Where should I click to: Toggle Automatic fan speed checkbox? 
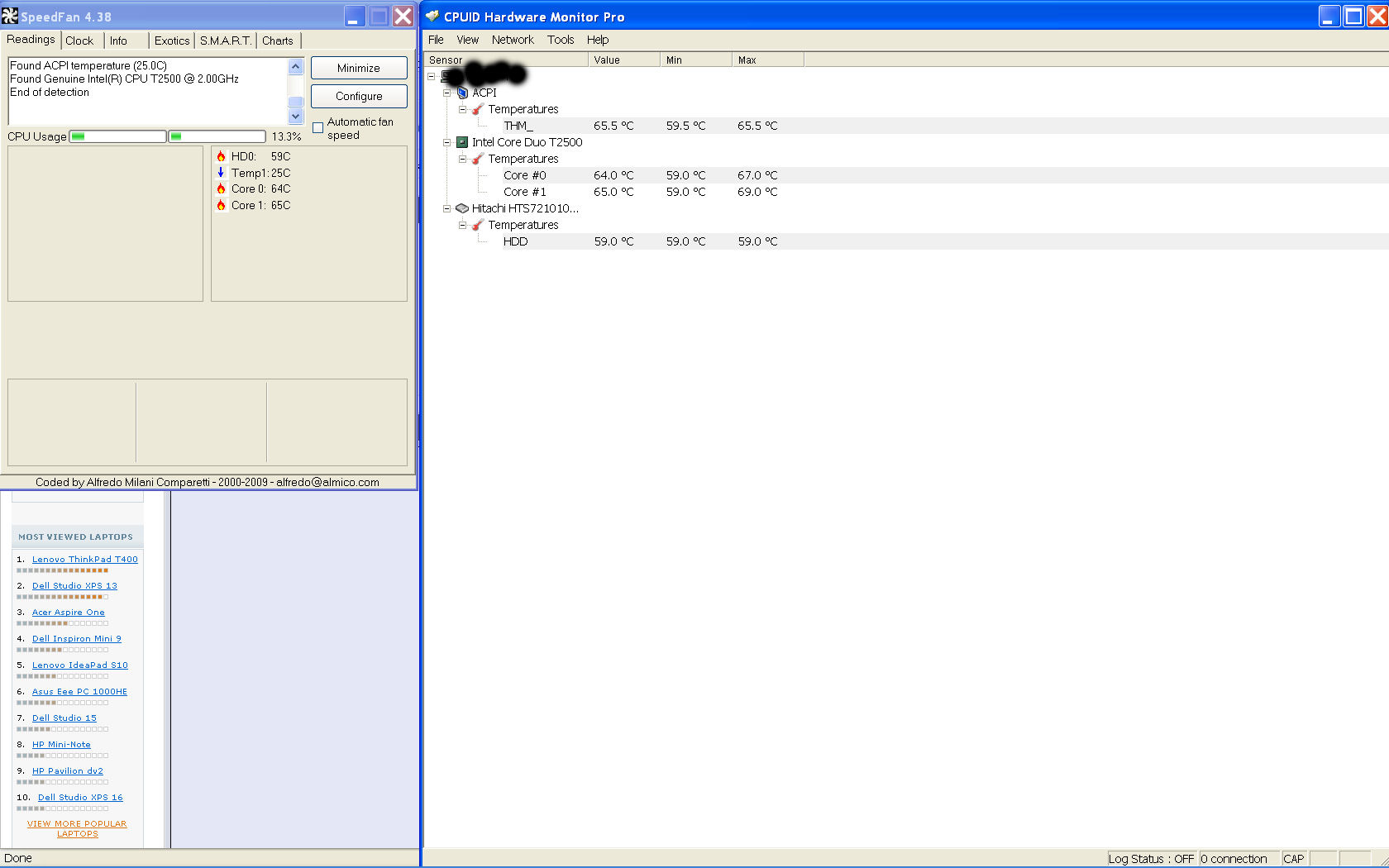point(317,128)
